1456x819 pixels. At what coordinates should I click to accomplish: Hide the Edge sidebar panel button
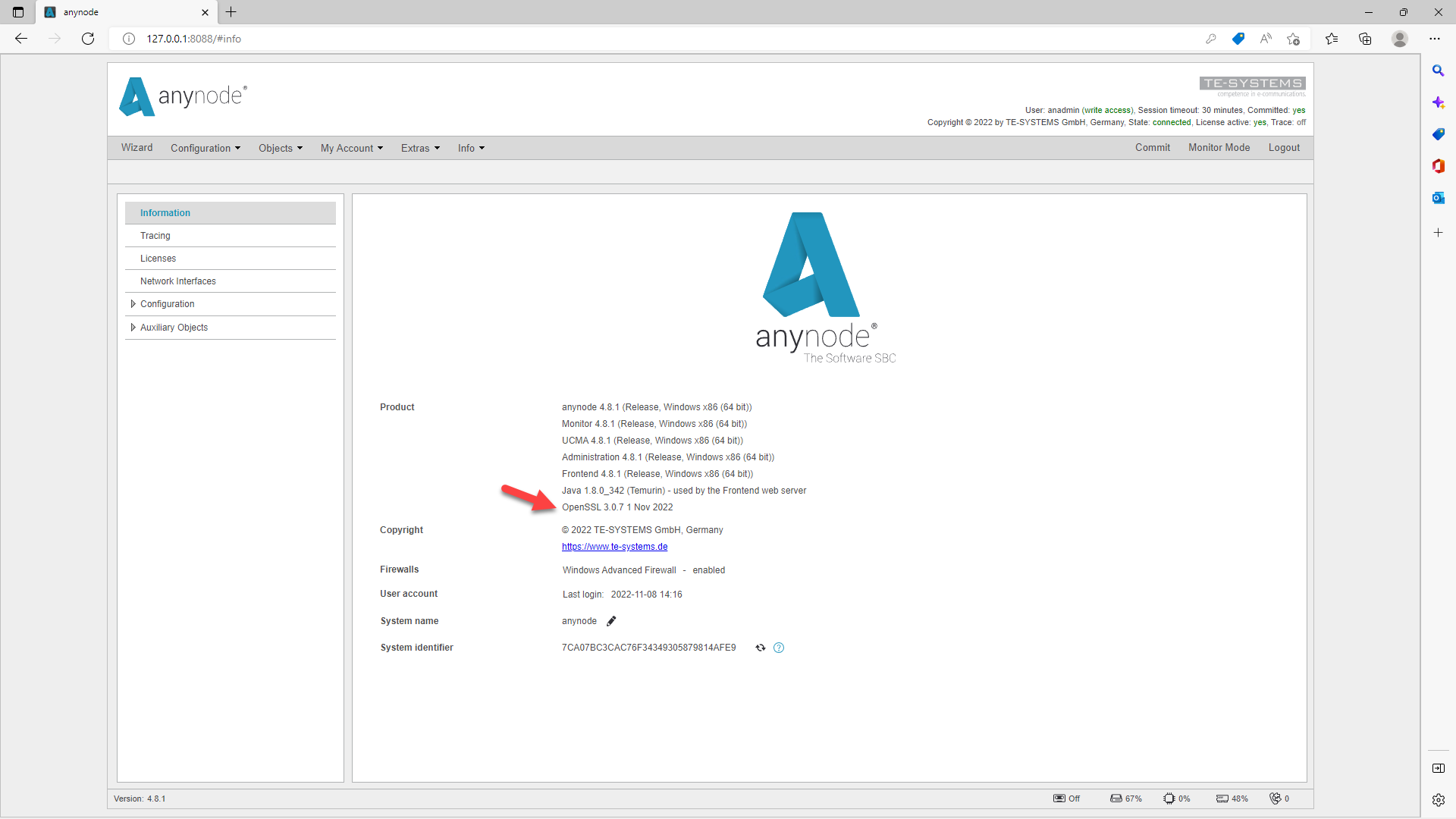[x=1438, y=768]
